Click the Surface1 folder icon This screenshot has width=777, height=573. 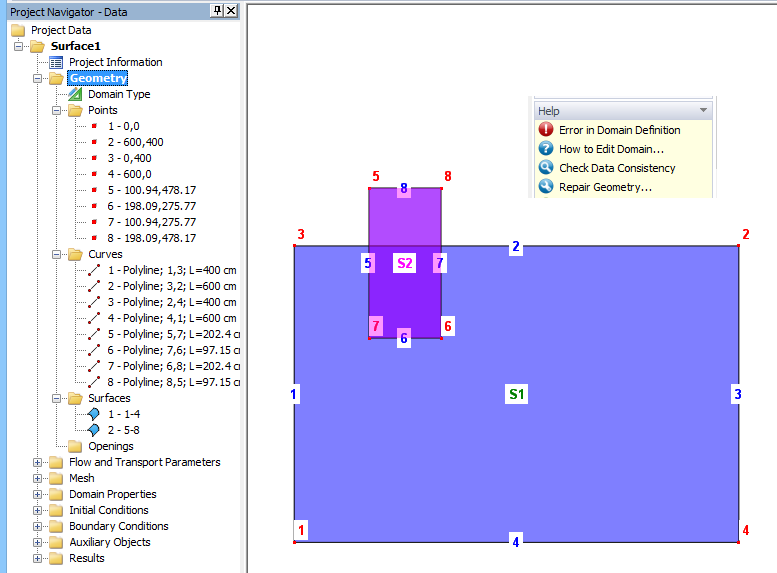click(37, 47)
